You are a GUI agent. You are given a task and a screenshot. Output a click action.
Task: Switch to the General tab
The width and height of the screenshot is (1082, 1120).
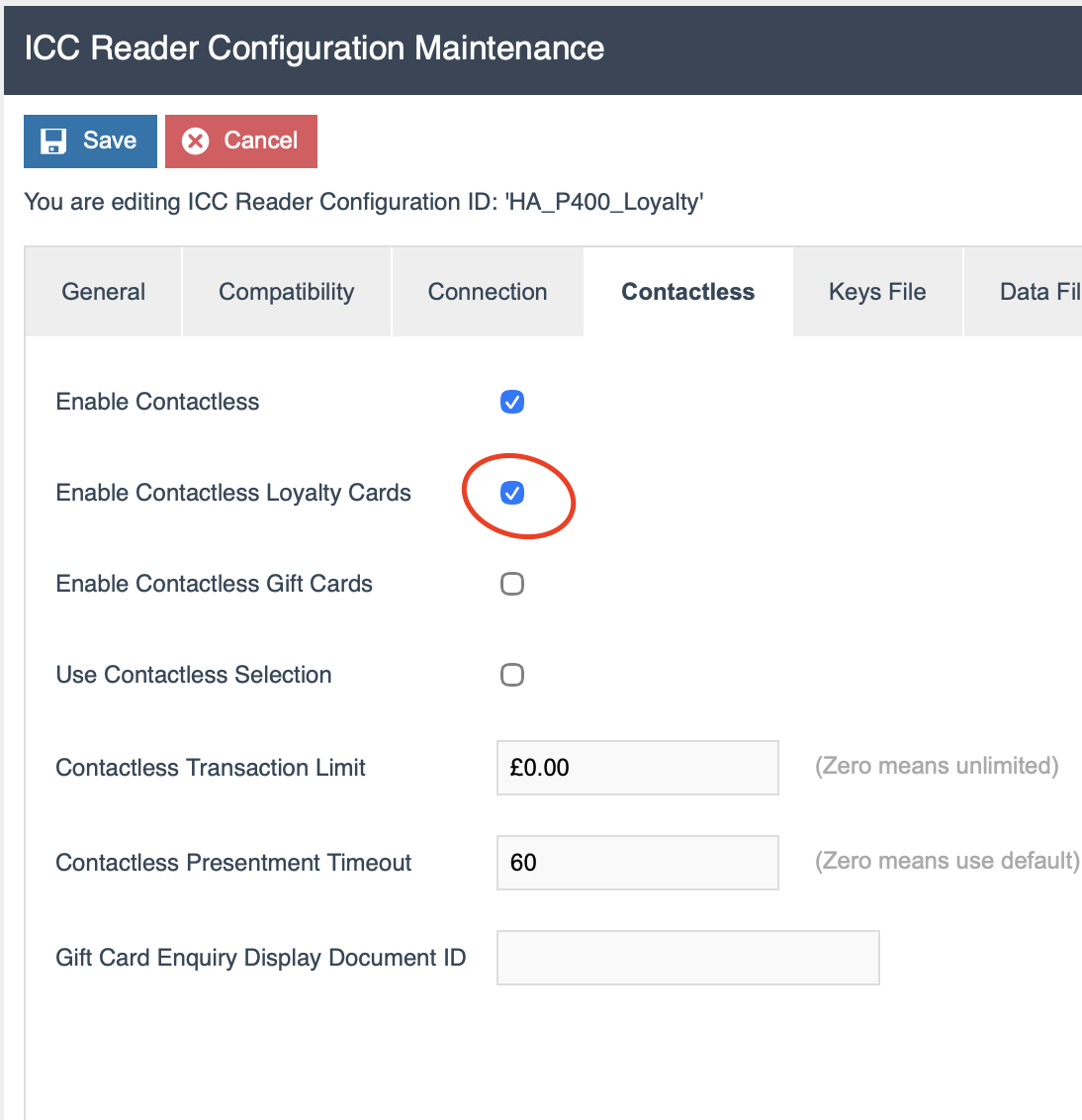pyautogui.click(x=104, y=292)
